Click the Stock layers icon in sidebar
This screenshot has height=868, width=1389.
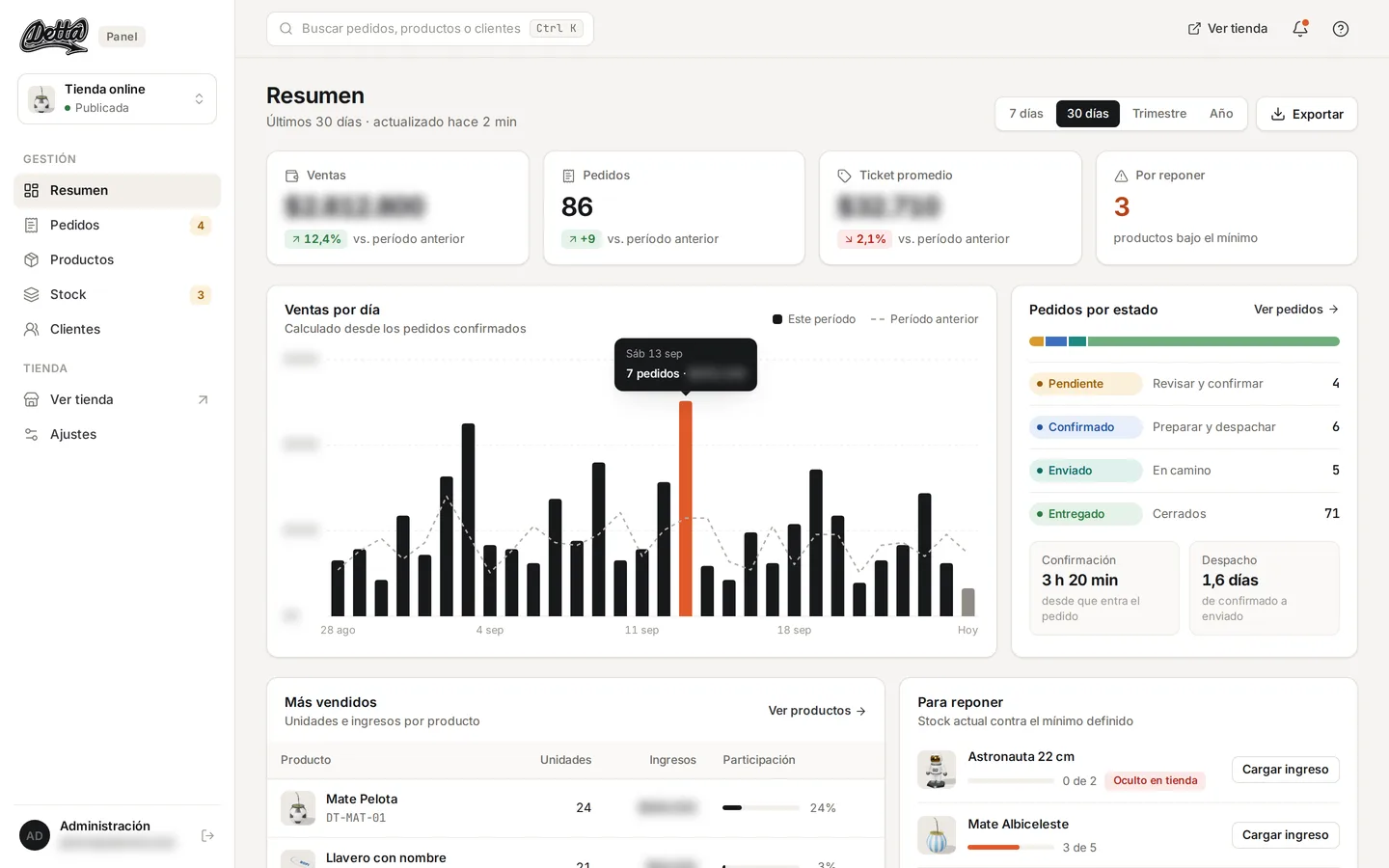(32, 295)
